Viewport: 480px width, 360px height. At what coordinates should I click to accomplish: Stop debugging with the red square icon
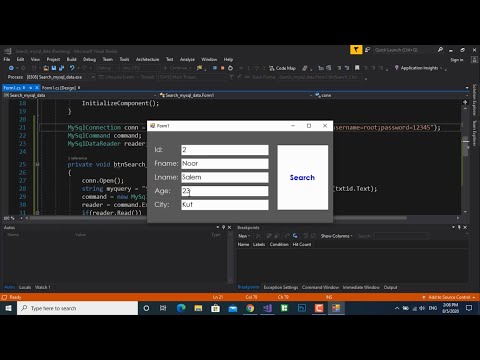tap(222, 68)
